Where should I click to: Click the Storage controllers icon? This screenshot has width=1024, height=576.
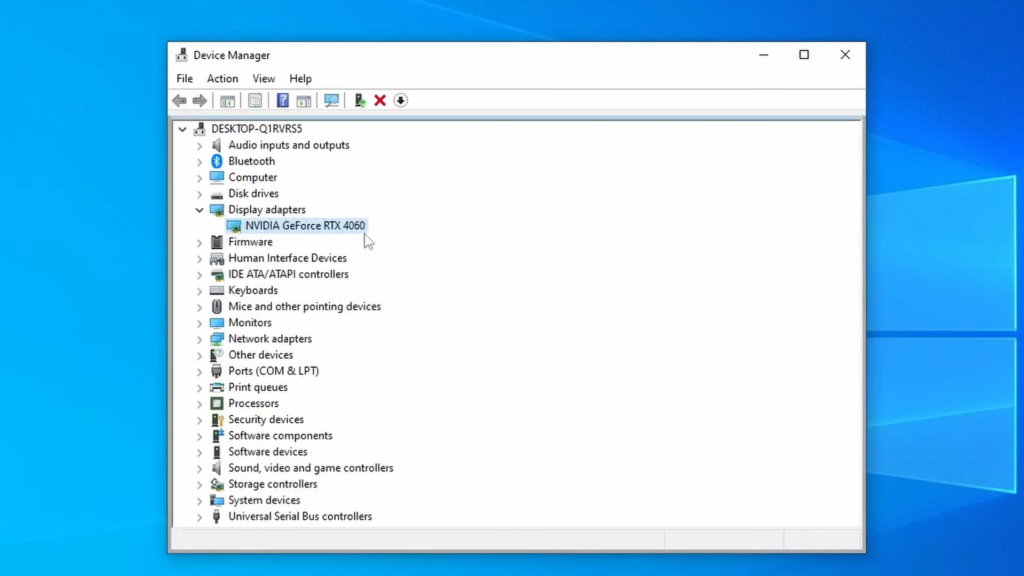click(217, 485)
